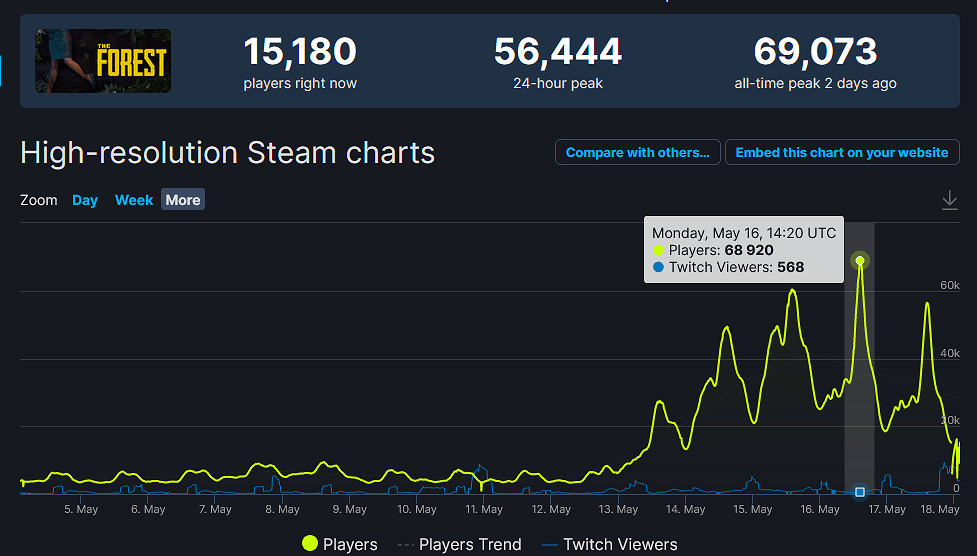The width and height of the screenshot is (977, 556).
Task: Click the download chart icon
Action: [949, 201]
